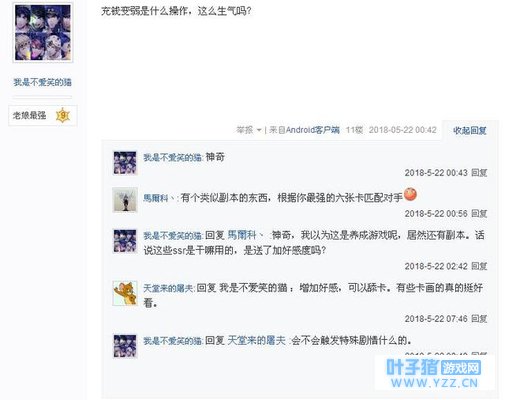Viewport: 505px width, 400px height.
Task: Reply to comment dated 2018-5-22 00:56
Action: (479, 214)
